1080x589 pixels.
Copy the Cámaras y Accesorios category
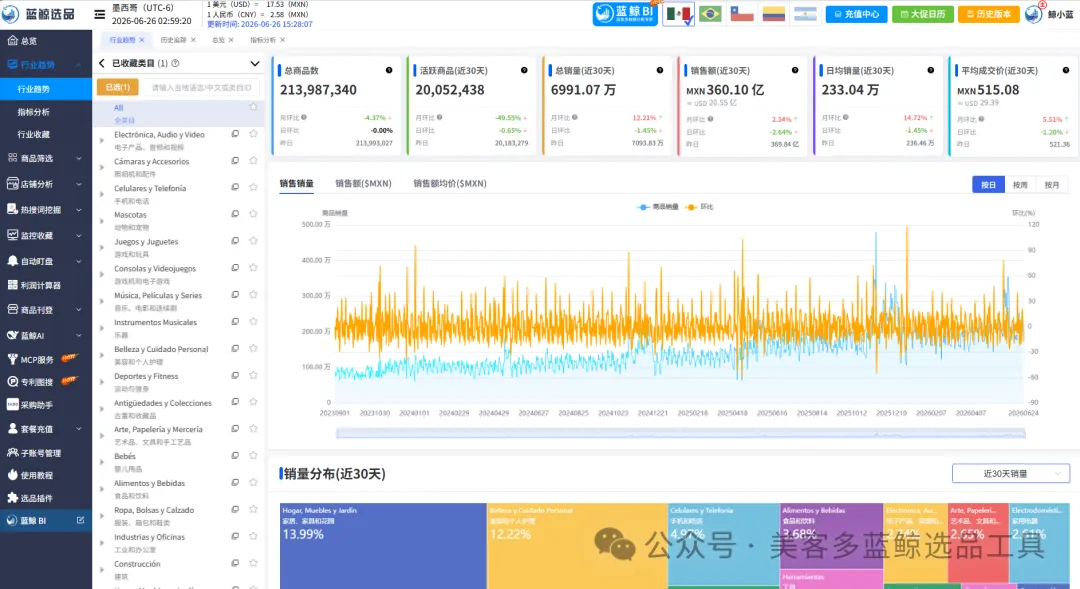235,161
